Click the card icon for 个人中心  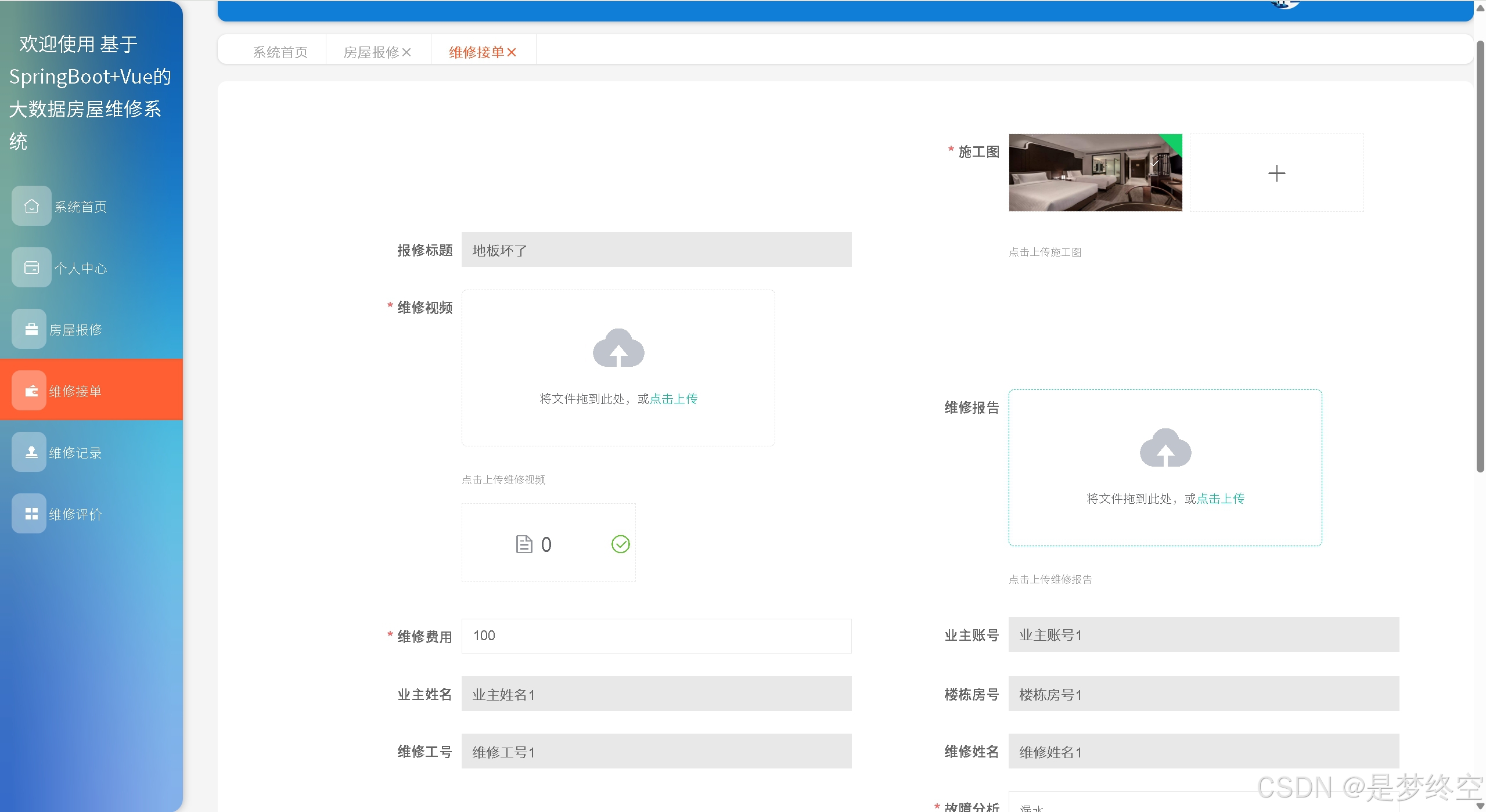click(x=31, y=268)
